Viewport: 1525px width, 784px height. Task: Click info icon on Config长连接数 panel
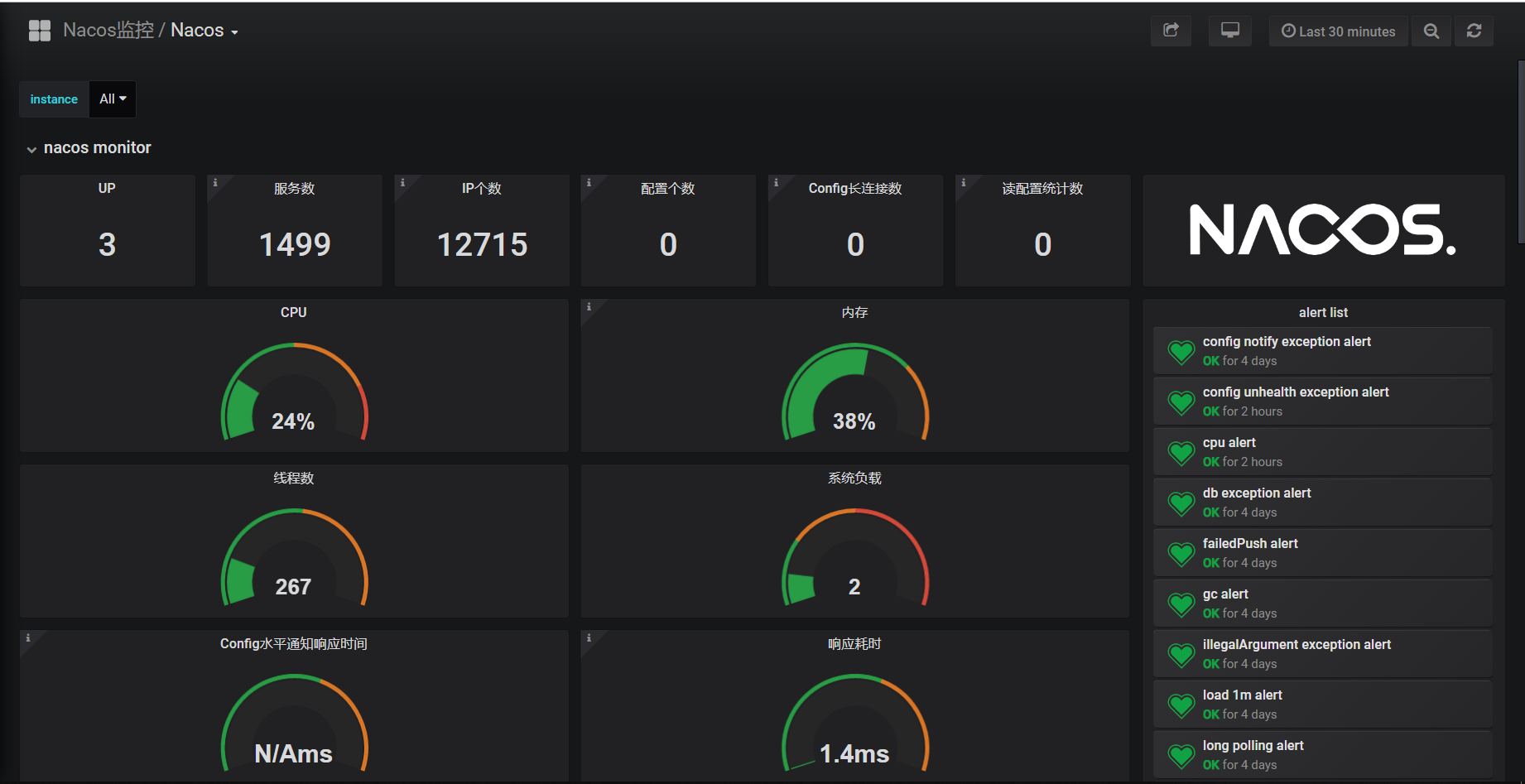coord(776,182)
